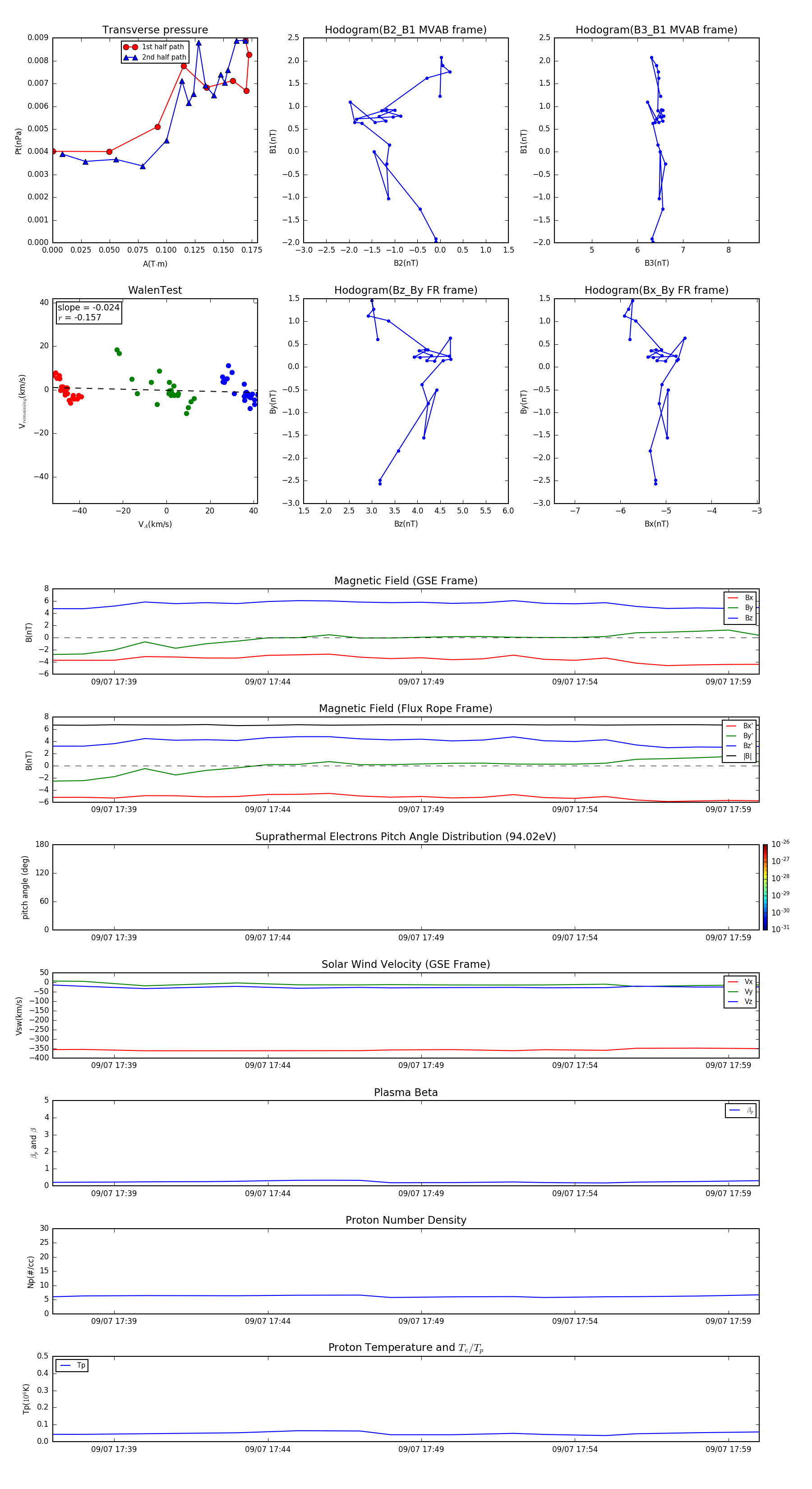Click the "Hodogram(B2_B1 MVAB frame)" title
This screenshot has height=1489, width=812.
pos(406,30)
